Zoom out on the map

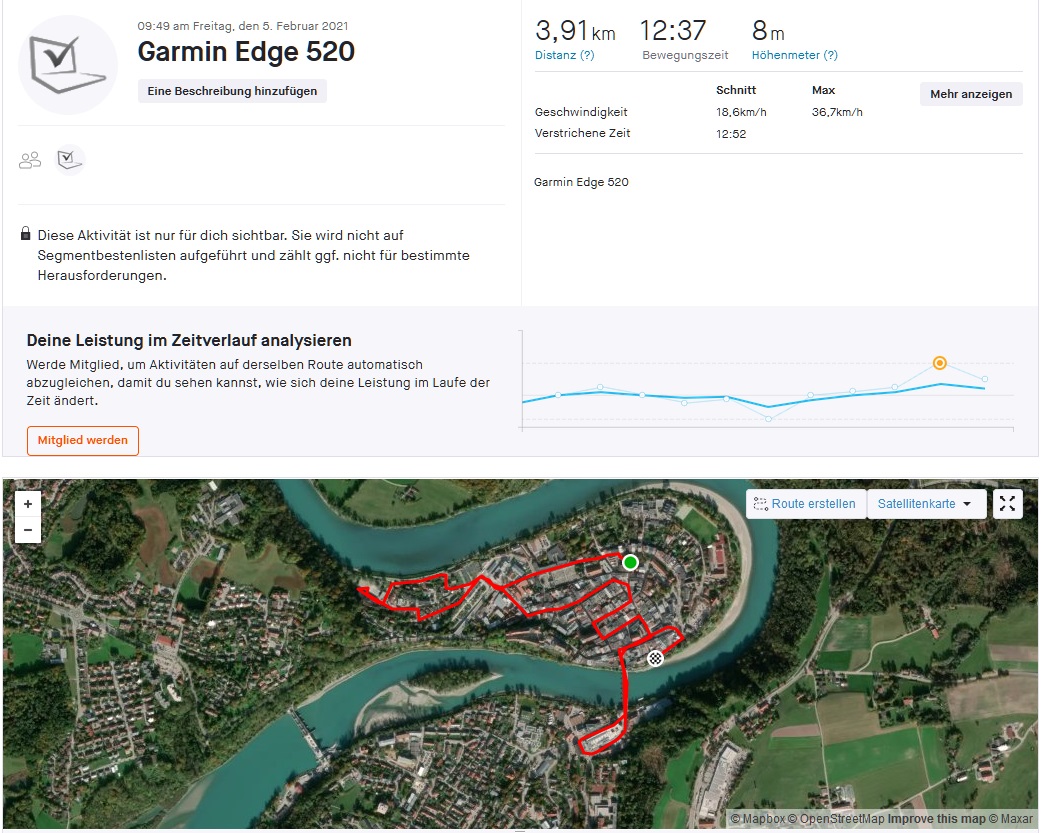click(x=28, y=530)
